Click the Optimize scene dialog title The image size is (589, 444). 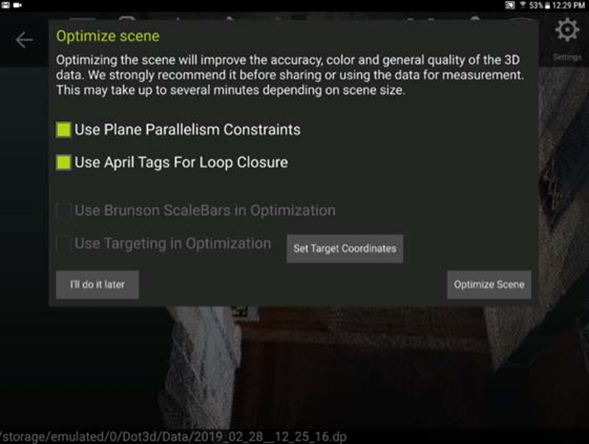[108, 36]
